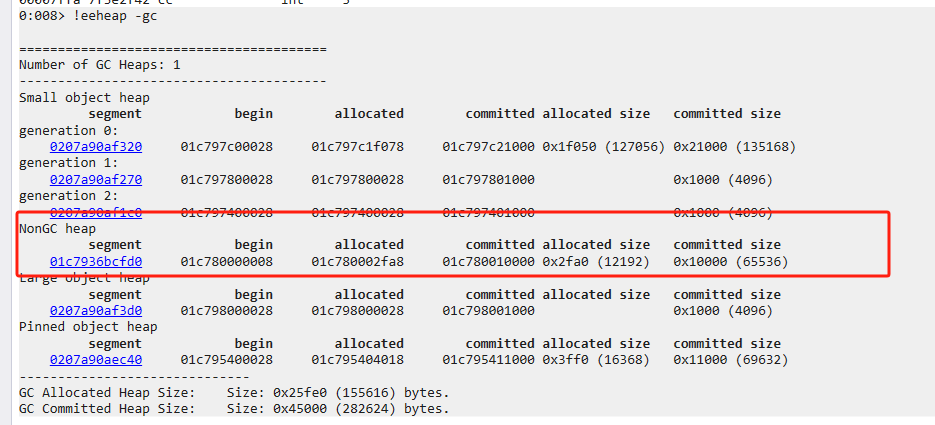Open Pinned object heap segment link 0207a90aec40
The image size is (935, 425).
tap(96, 359)
